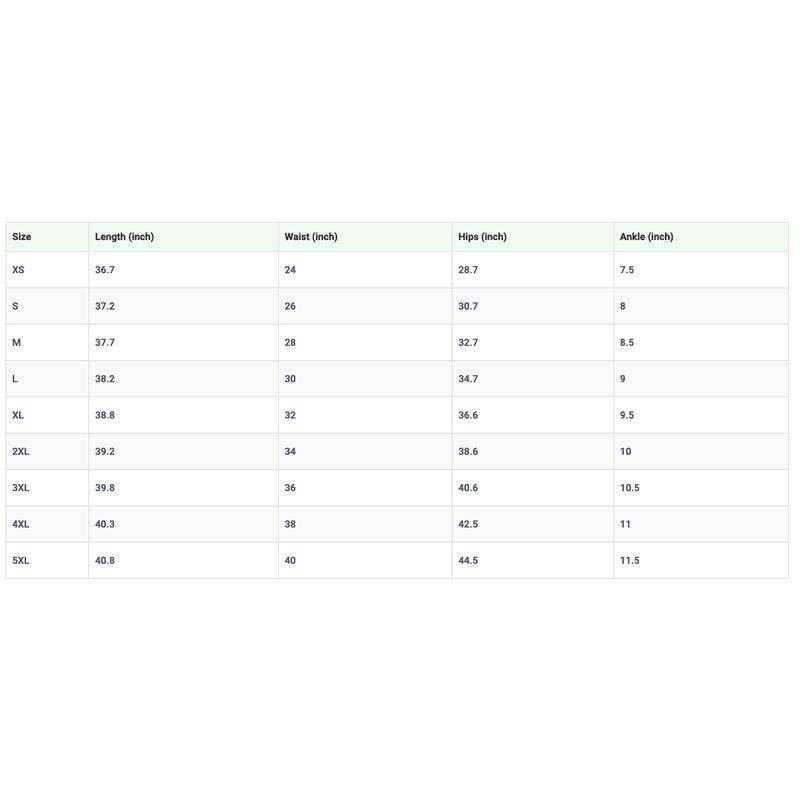Screen dimensions: 800x800
Task: Click the Hips (inch) column header
Action: coord(482,237)
